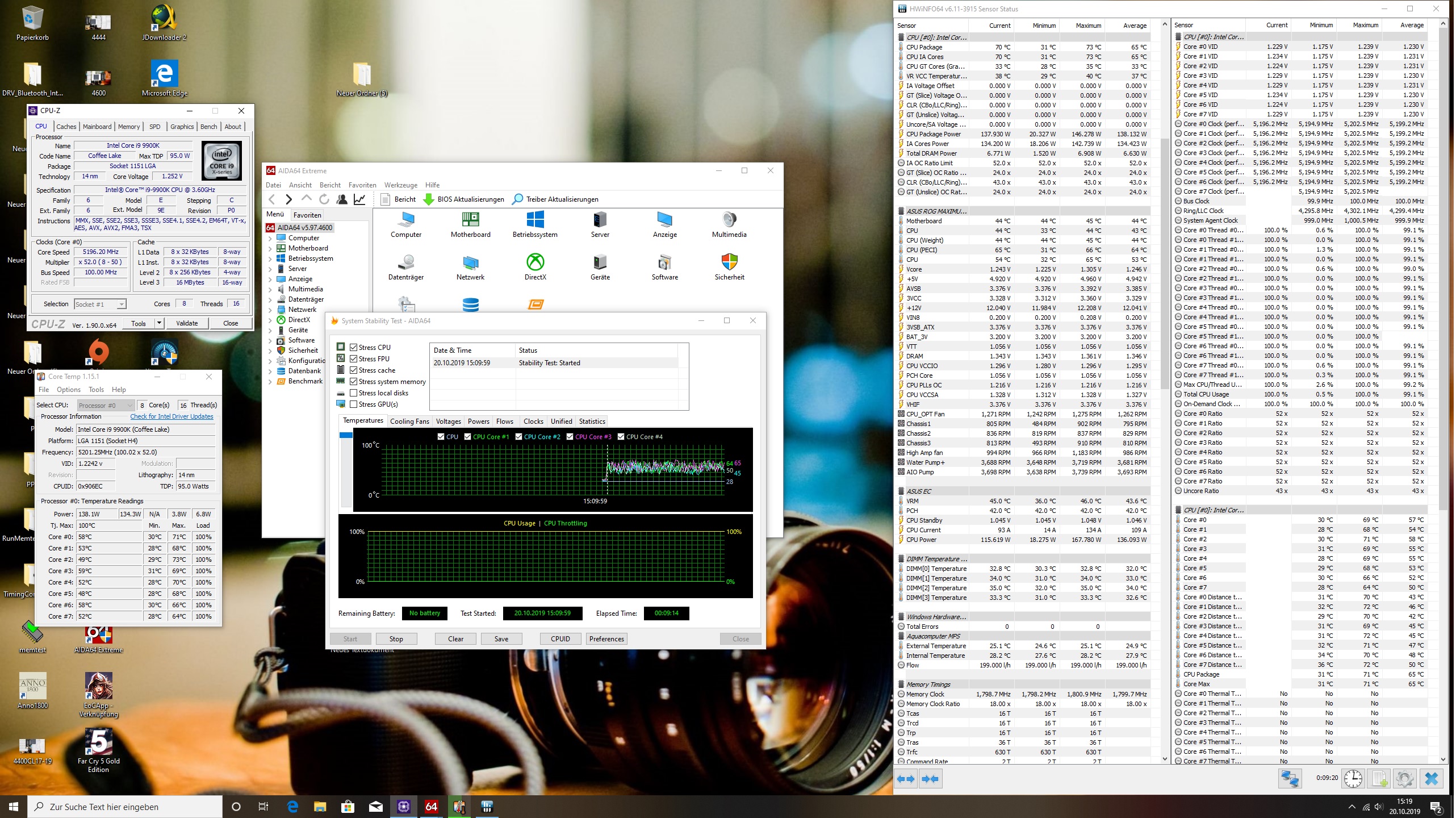Click the Validate button in CPU-Z
1456x818 pixels.
click(187, 323)
